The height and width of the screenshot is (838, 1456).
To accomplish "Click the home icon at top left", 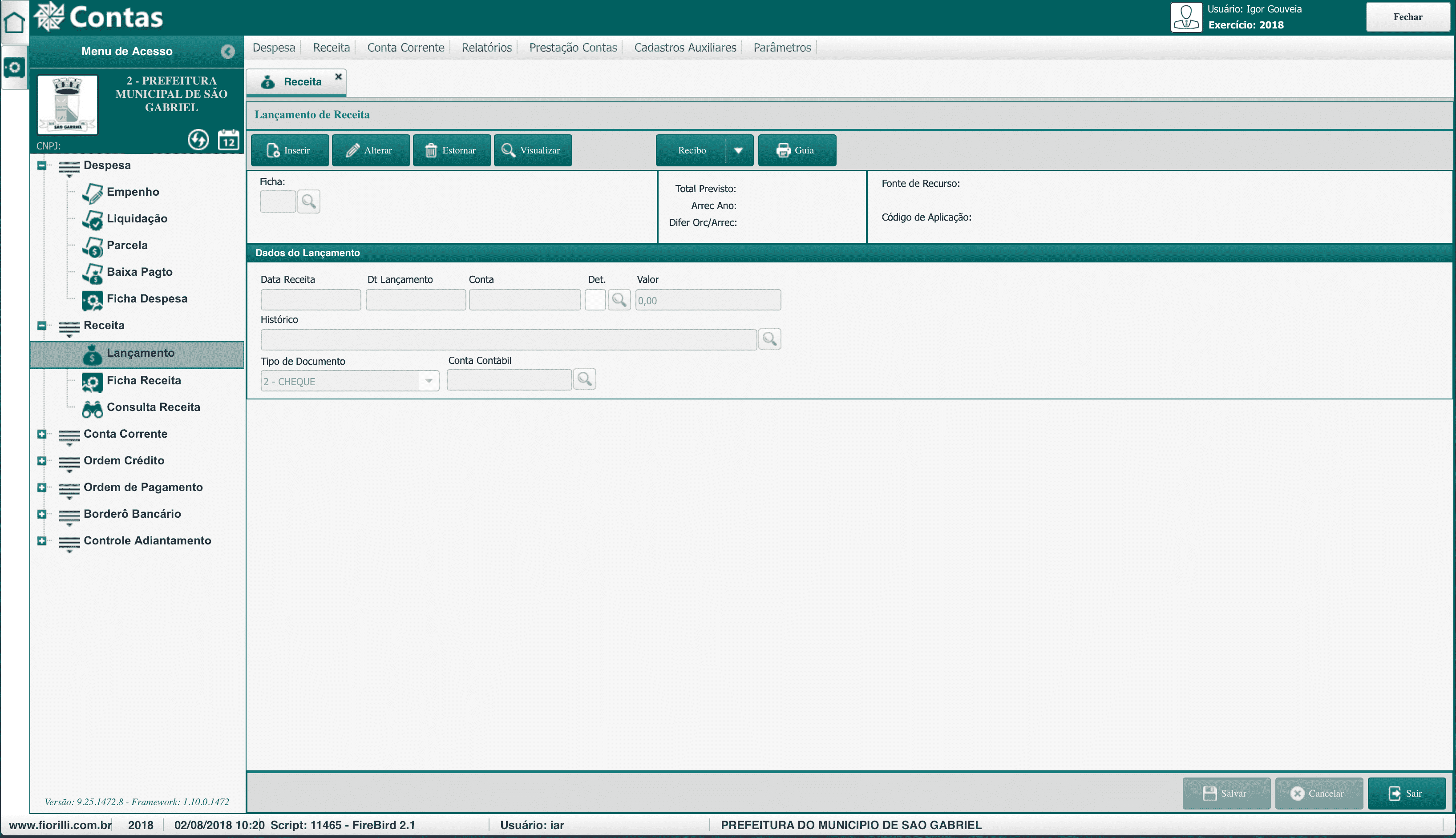I will pos(14,22).
